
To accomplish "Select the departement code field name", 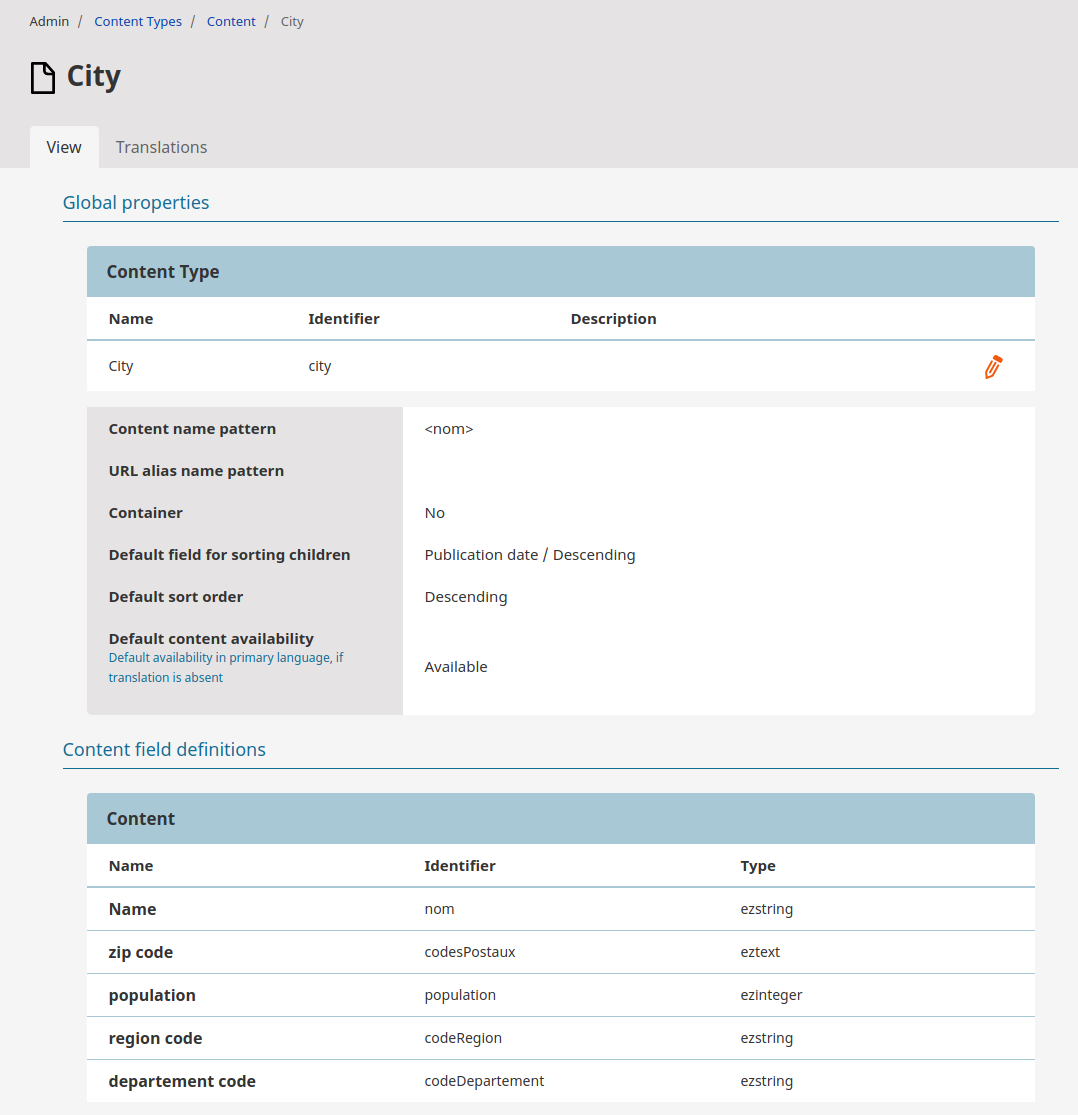I will coord(182,1081).
